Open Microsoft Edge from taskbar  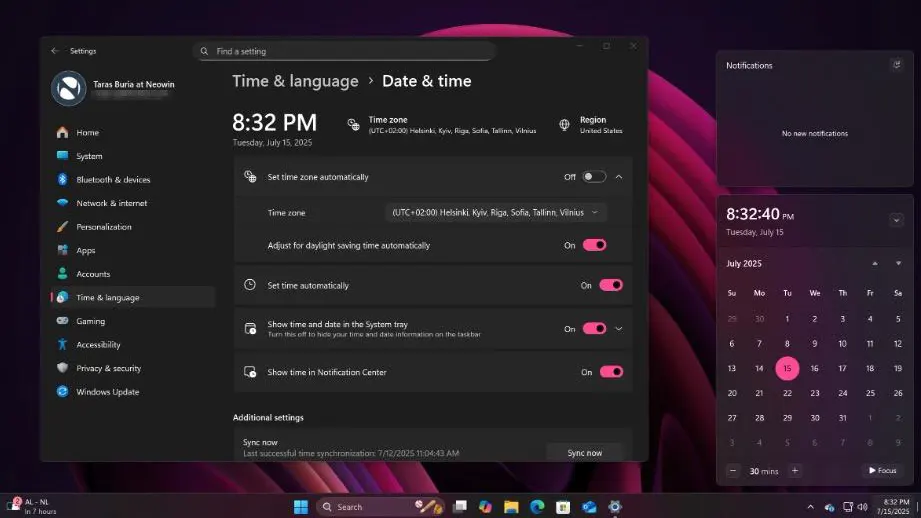537,507
